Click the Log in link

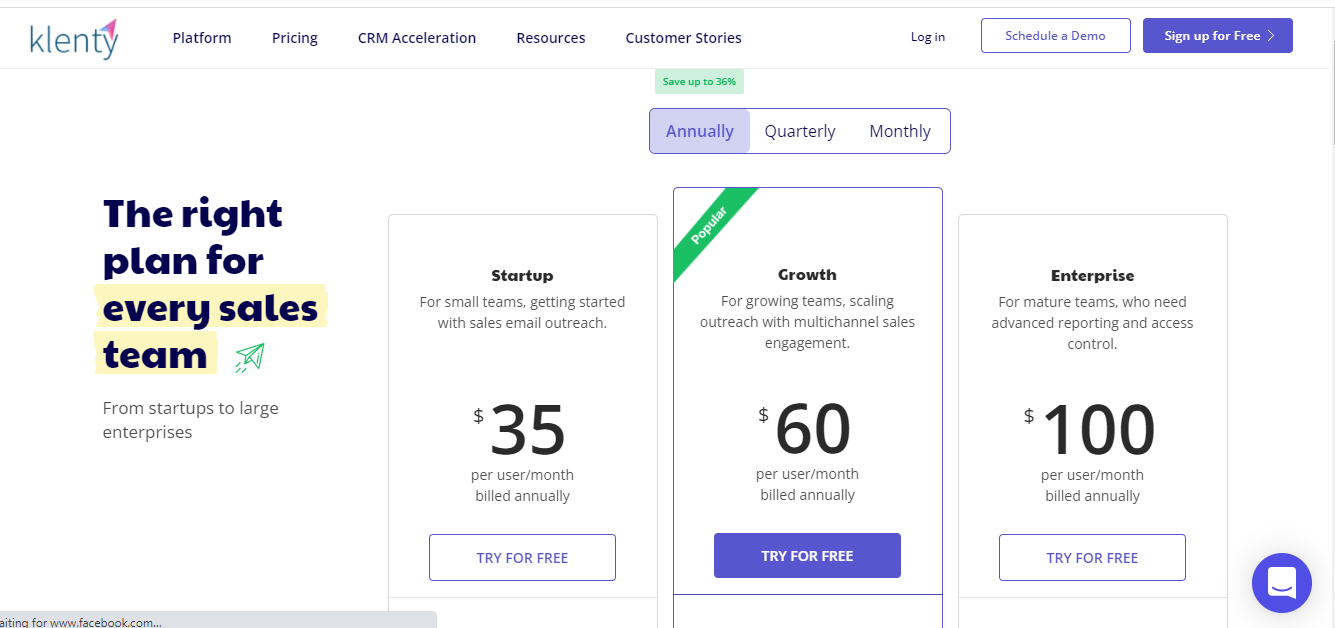(x=928, y=37)
